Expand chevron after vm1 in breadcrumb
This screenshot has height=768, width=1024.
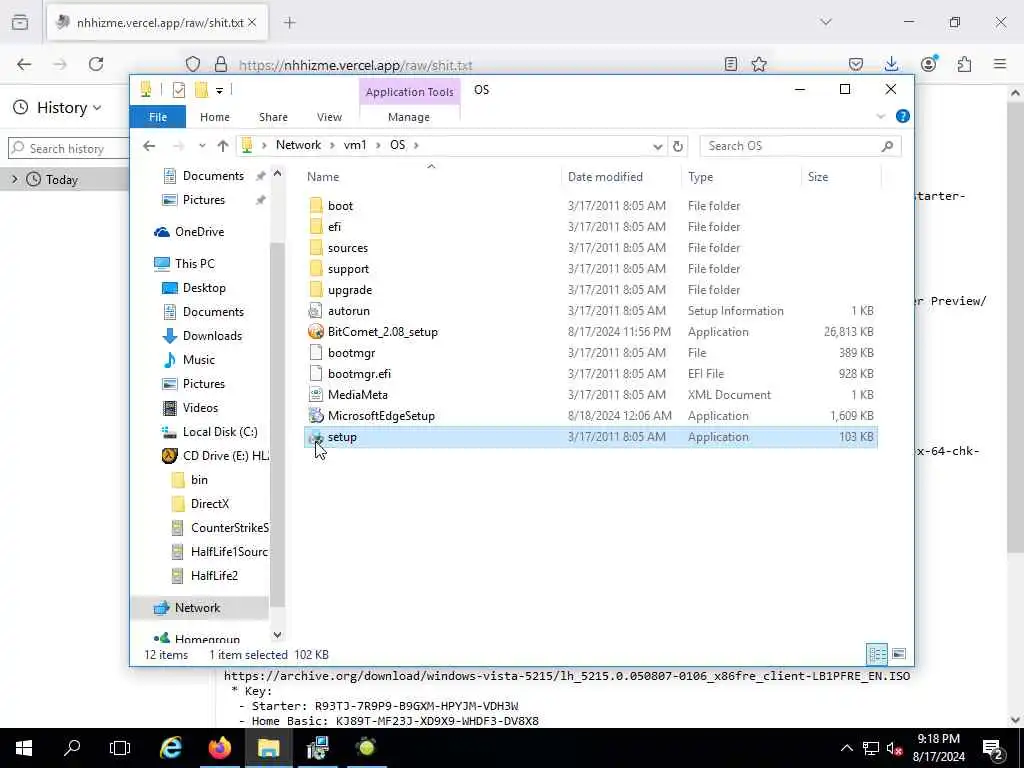click(379, 145)
